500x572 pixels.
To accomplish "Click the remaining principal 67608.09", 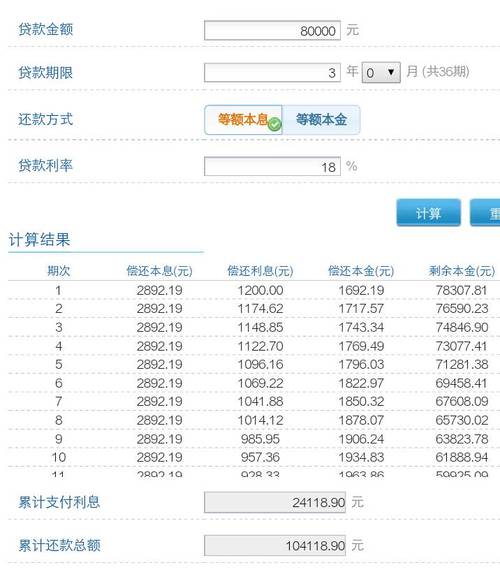I will (x=462, y=401).
